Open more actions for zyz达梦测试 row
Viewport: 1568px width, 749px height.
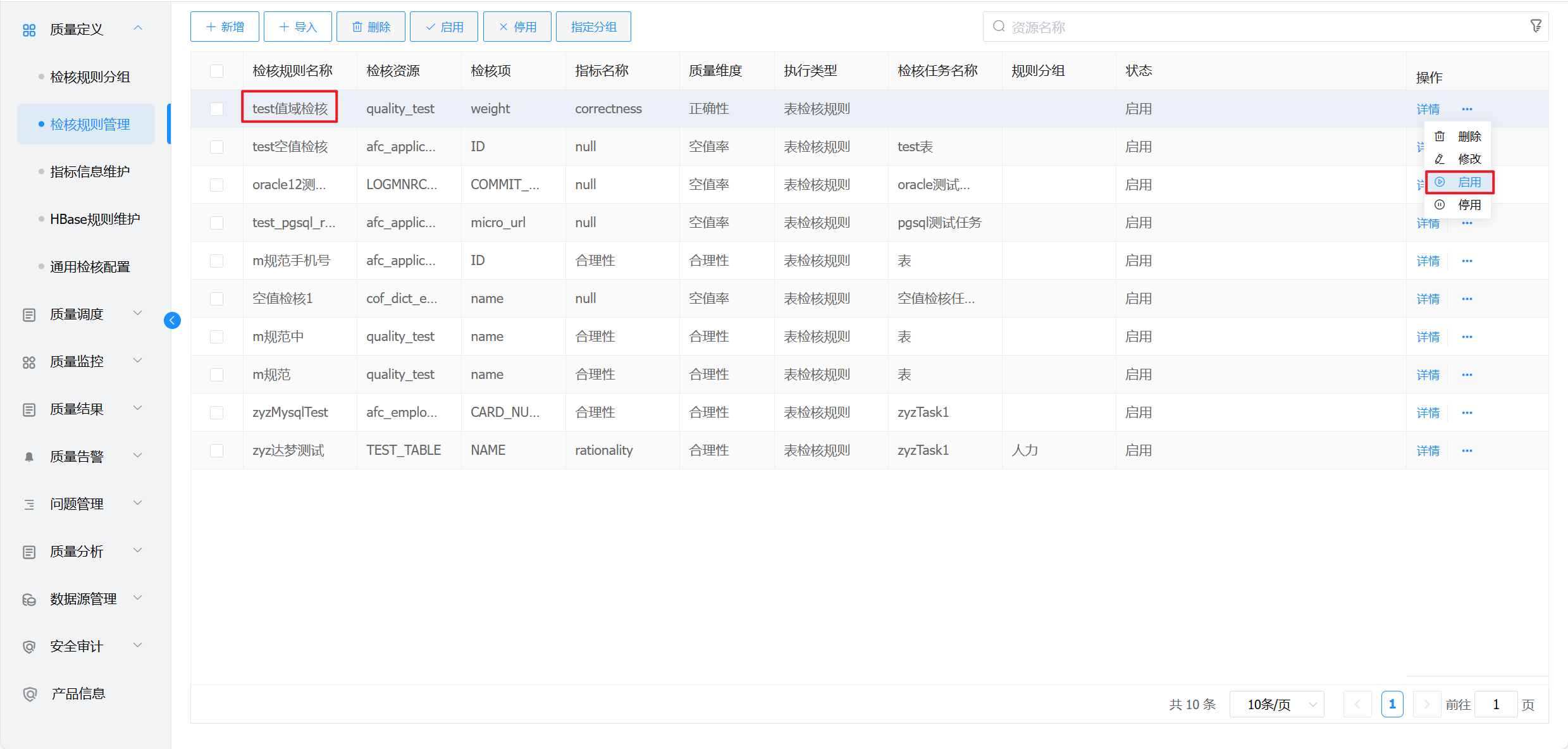1467,450
